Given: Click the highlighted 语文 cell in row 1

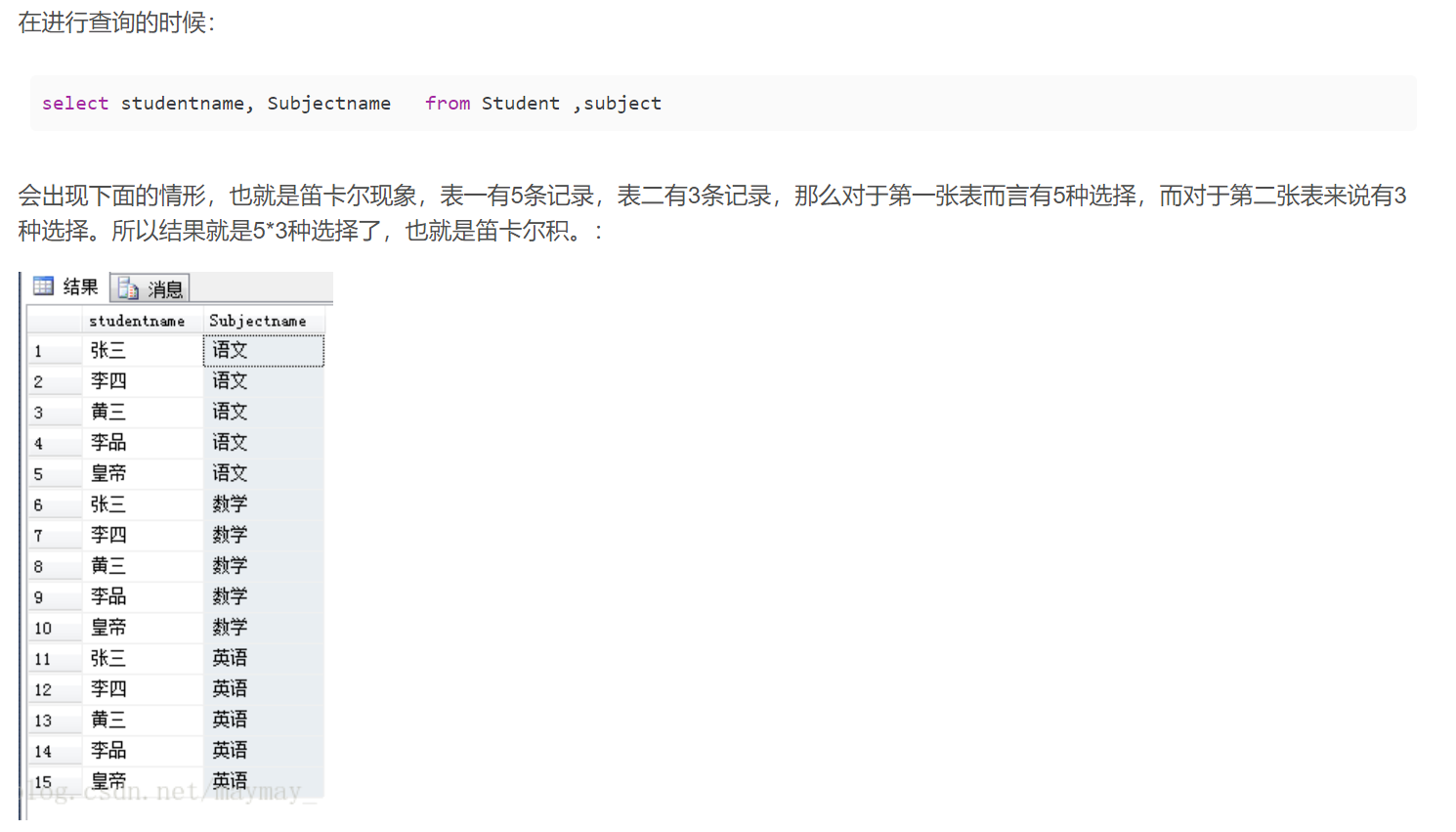Looking at the screenshot, I should point(263,350).
